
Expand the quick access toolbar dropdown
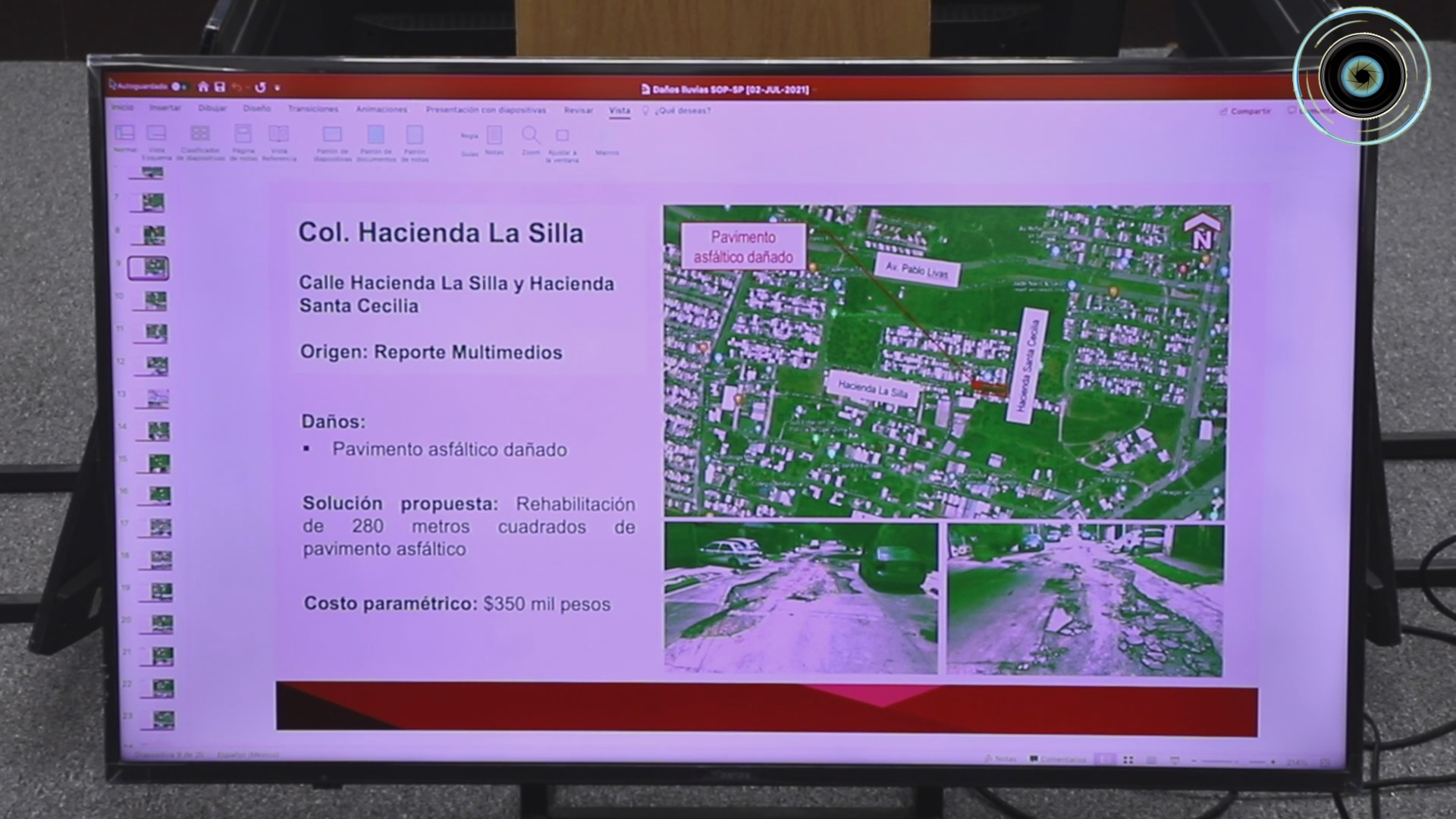pos(278,88)
